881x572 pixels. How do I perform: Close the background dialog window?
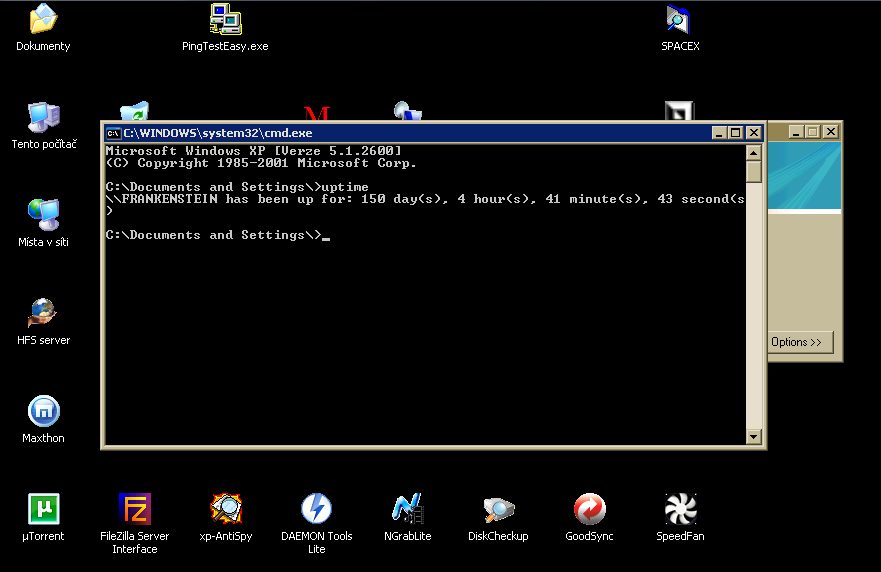tap(830, 132)
